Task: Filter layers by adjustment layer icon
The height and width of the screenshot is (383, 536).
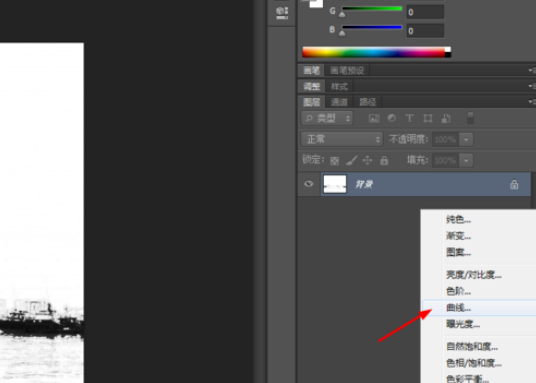Action: tap(392, 118)
